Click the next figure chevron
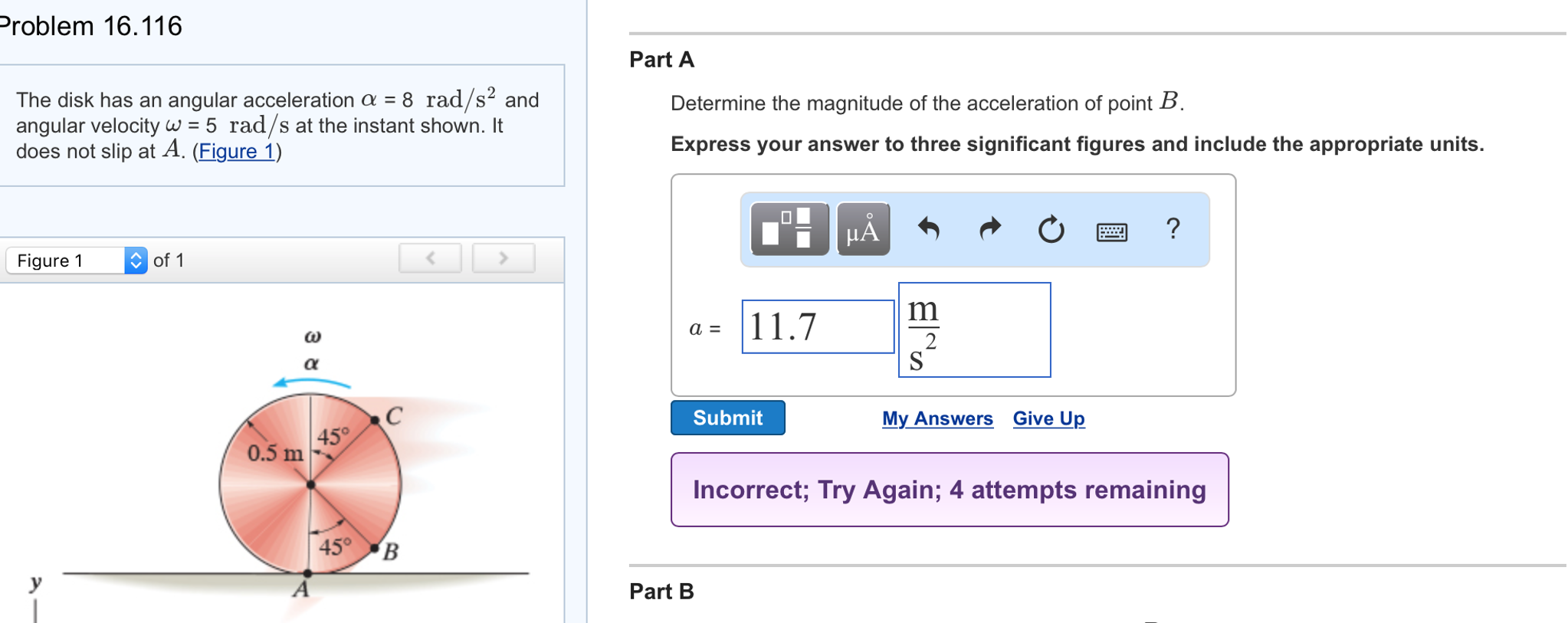1568x623 pixels. coord(503,258)
